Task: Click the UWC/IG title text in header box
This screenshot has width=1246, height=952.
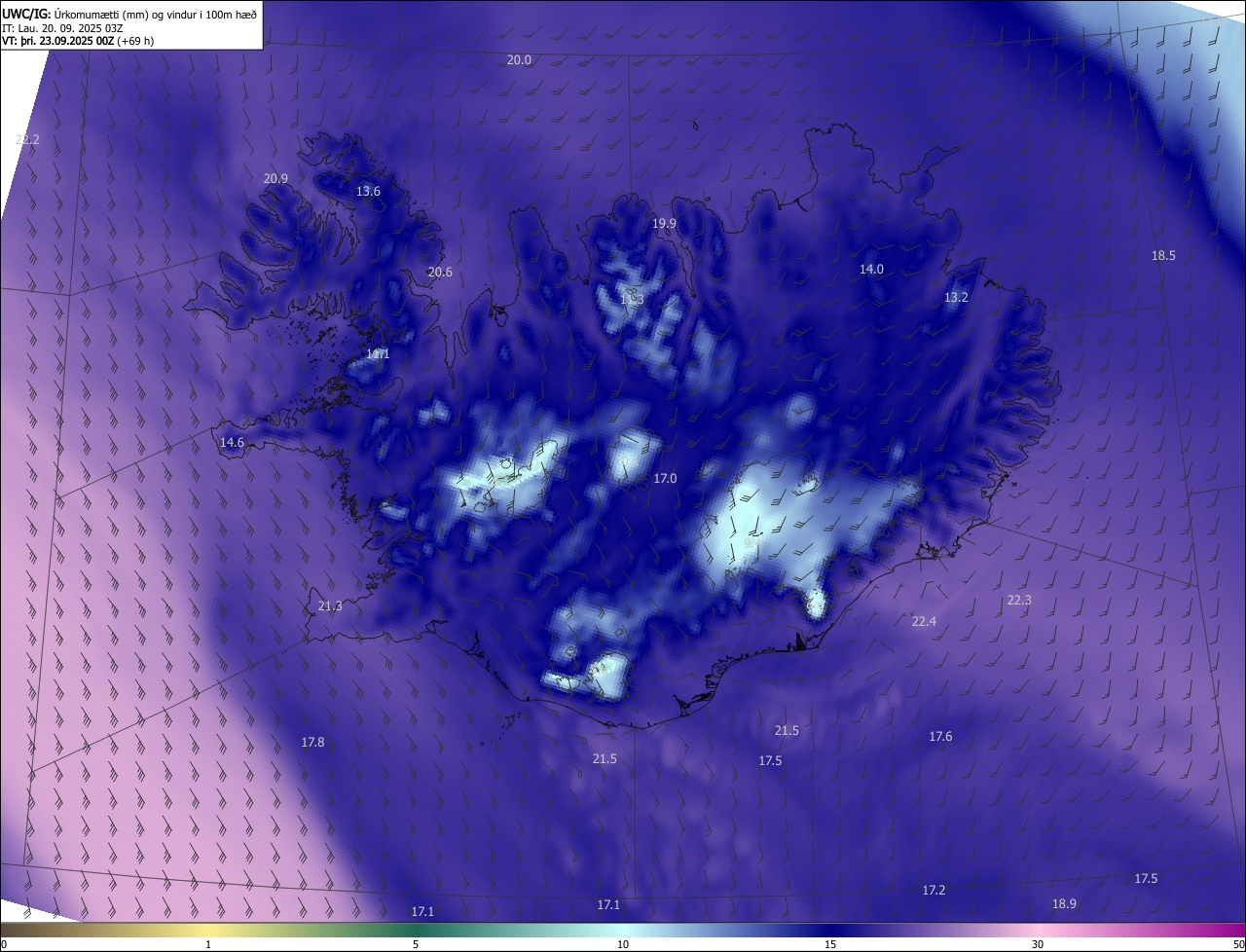Action: [28, 14]
